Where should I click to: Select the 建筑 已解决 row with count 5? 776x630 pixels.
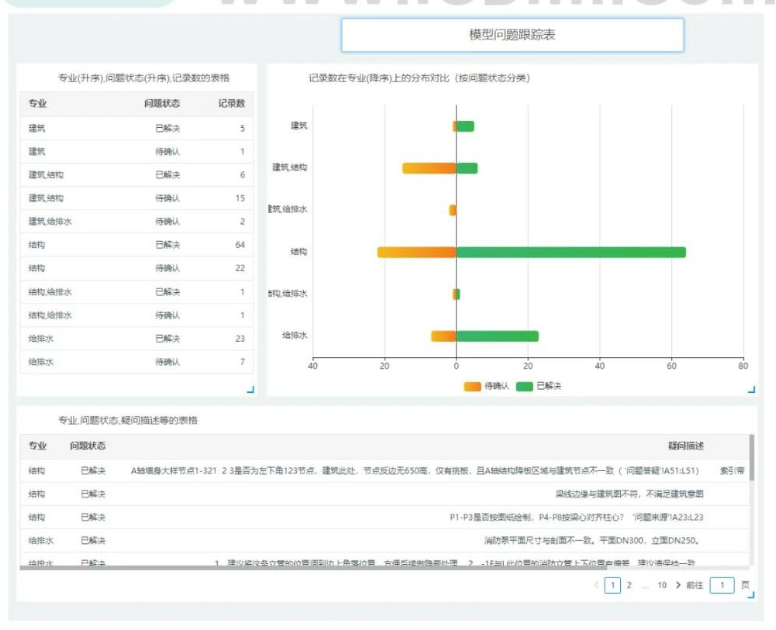tap(137, 128)
